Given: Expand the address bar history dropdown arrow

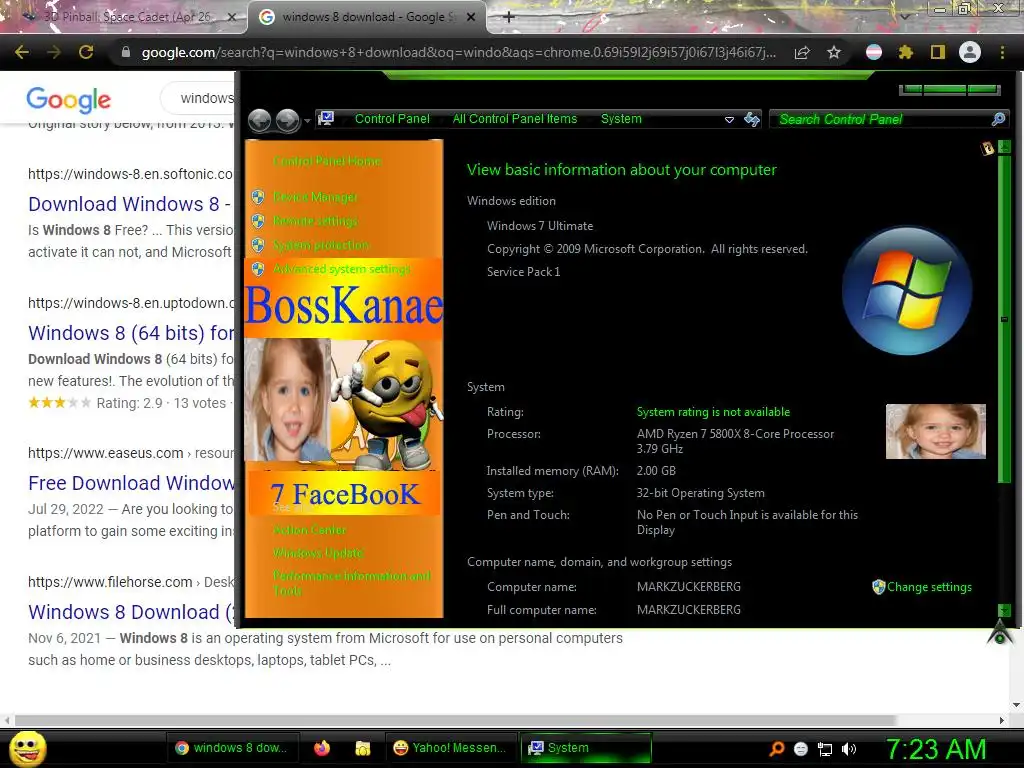Looking at the screenshot, I should click(729, 120).
